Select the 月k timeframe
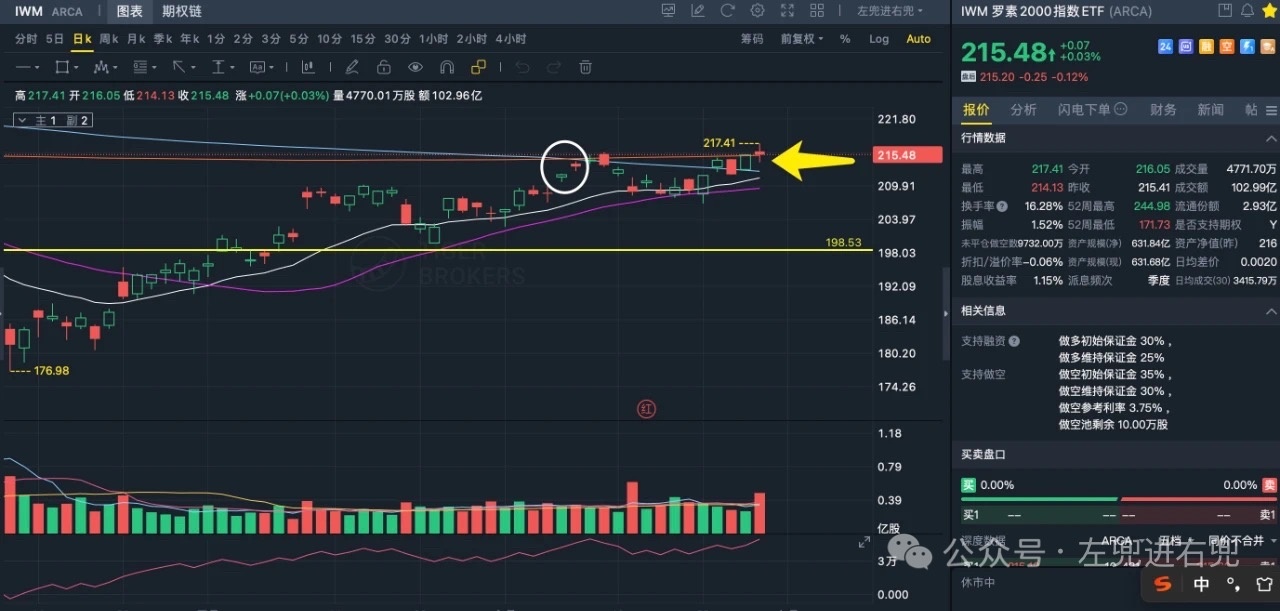The image size is (1280, 611). pyautogui.click(x=135, y=39)
